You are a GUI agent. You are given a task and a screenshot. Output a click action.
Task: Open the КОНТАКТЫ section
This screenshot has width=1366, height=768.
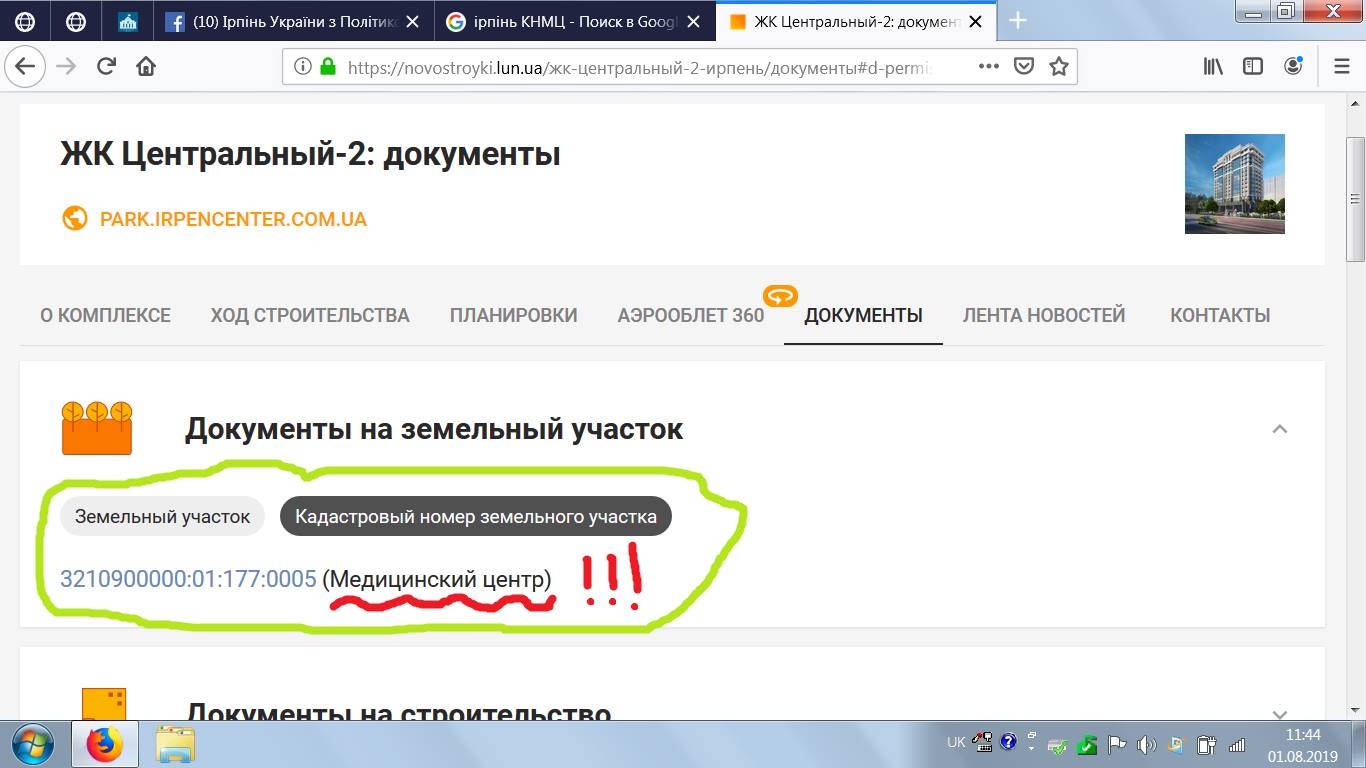coord(1220,315)
